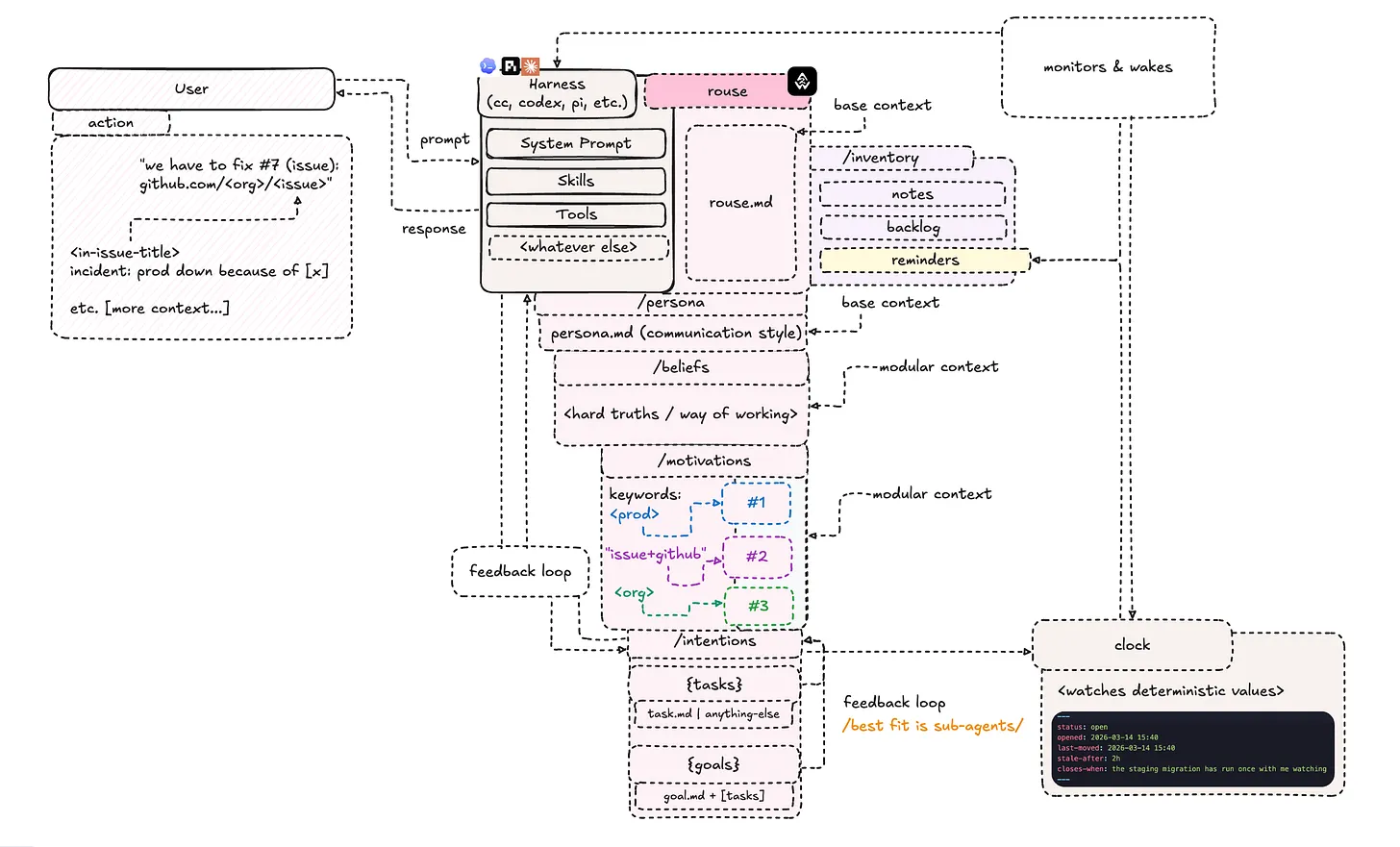This screenshot has width=1400, height=847.
Task: Click the <whatever else> dashed box
Action: (x=578, y=247)
